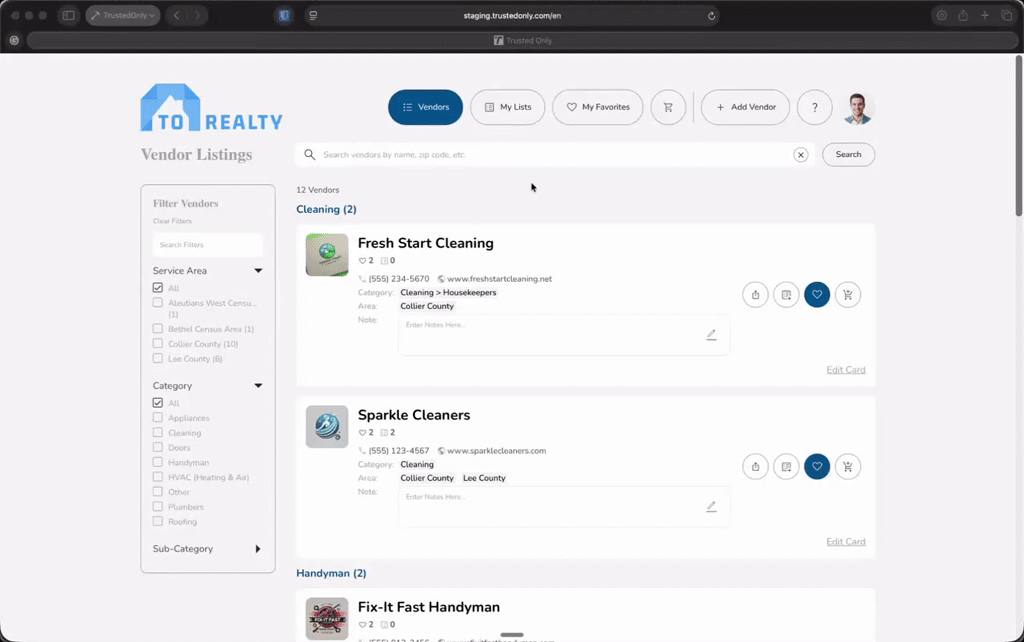
Task: Switch to the My Lists tab
Action: tap(507, 107)
